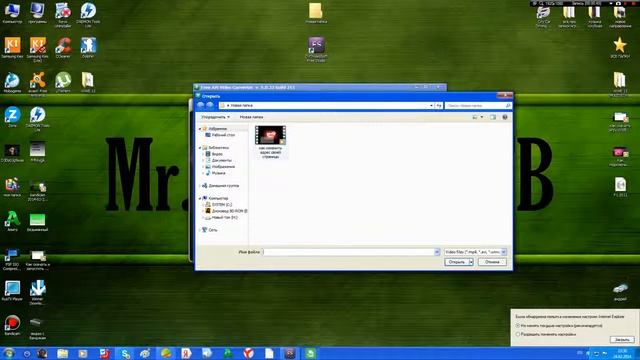The image size is (640, 360).
Task: Select the RusTV Player desktop shortcut
Action: point(12,291)
